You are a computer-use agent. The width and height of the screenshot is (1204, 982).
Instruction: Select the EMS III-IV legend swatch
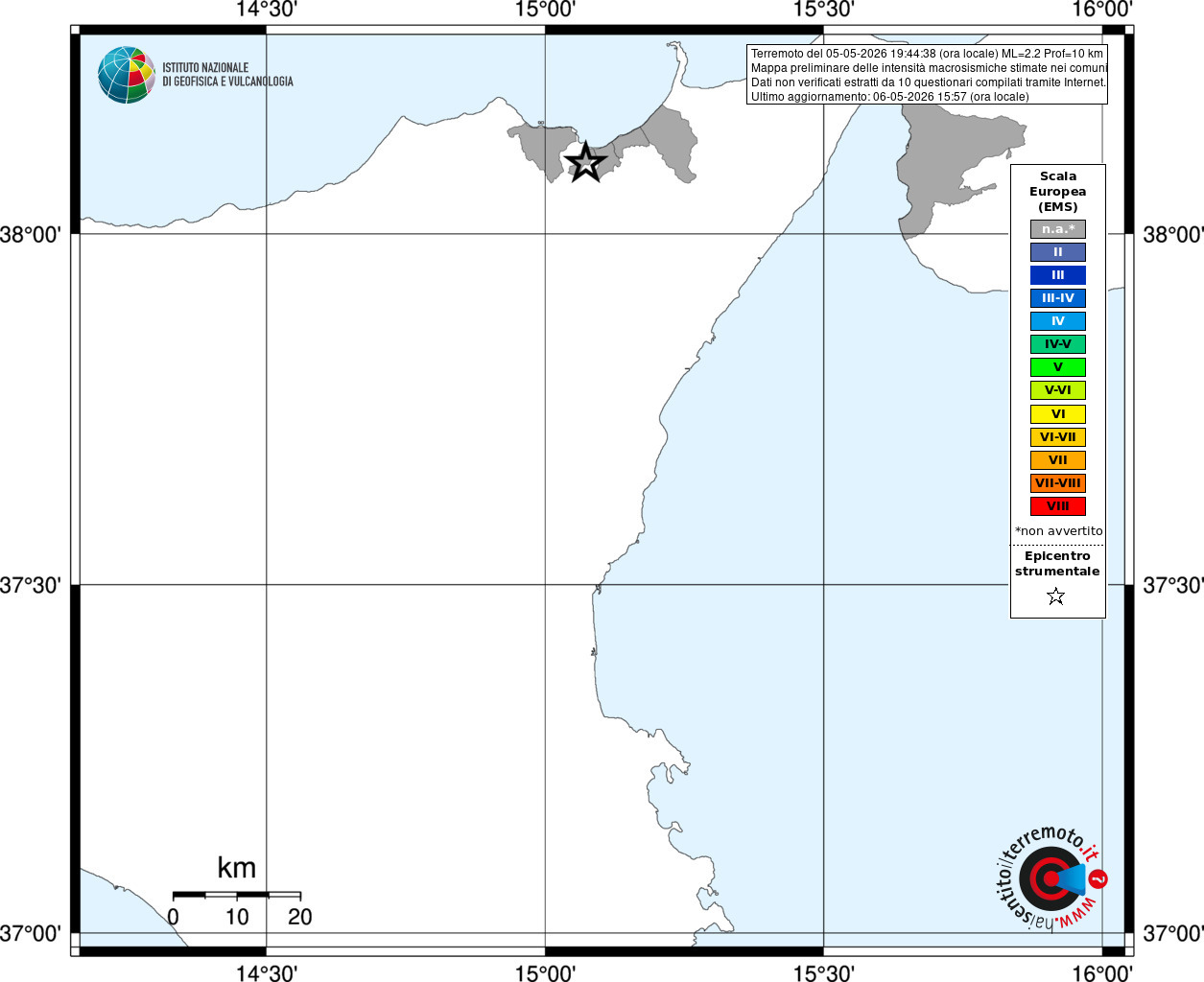pyautogui.click(x=1058, y=298)
